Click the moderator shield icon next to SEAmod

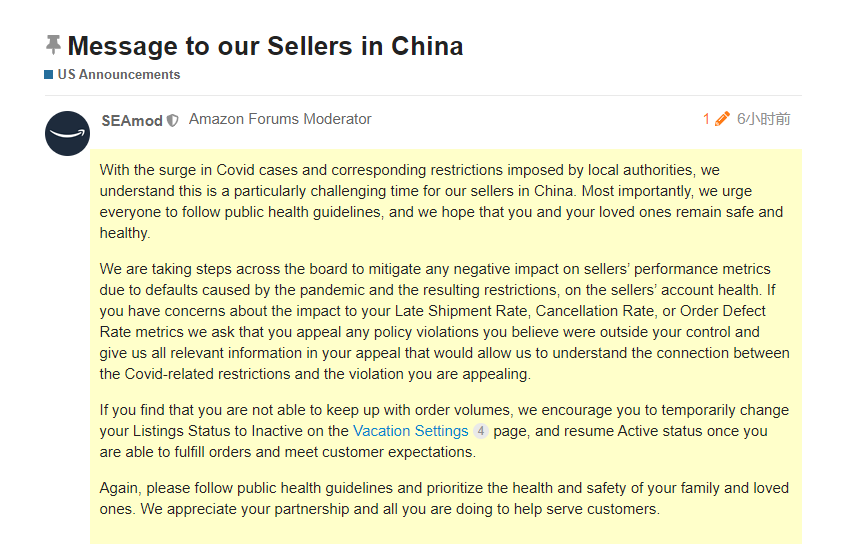point(173,120)
